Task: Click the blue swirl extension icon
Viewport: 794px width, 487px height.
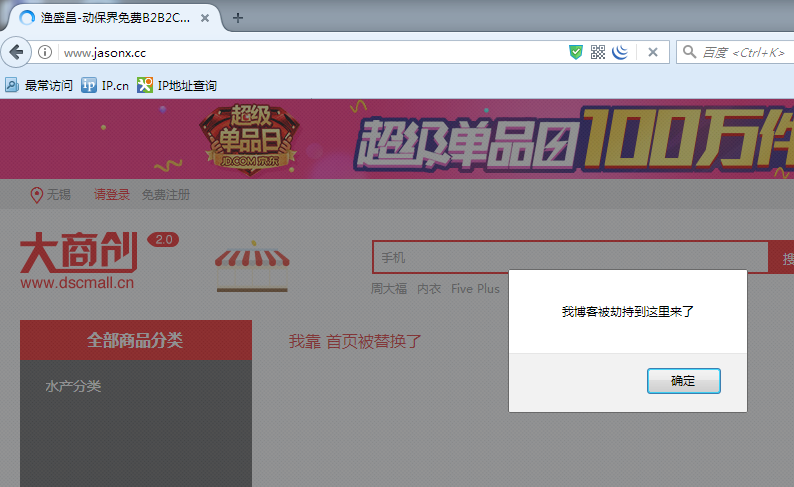Action: [x=620, y=52]
